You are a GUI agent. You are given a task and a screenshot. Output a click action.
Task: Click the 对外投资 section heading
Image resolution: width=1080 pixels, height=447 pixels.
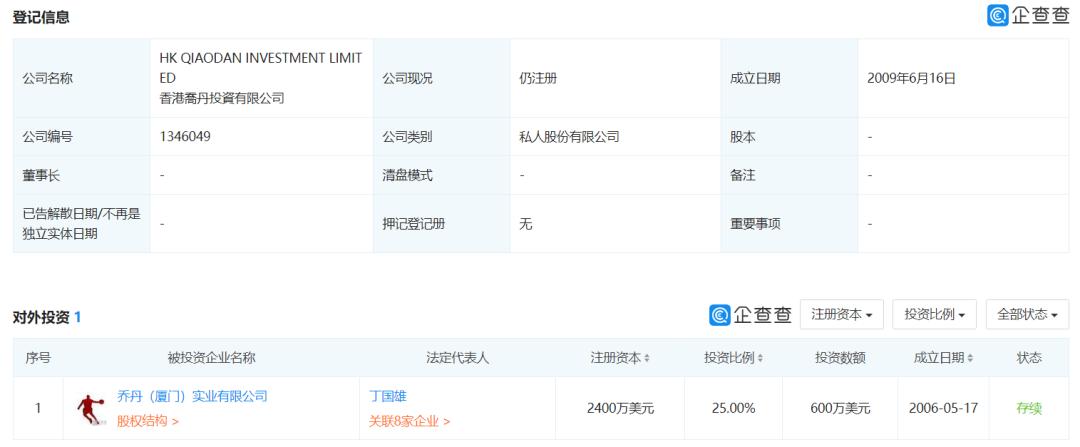[41, 318]
